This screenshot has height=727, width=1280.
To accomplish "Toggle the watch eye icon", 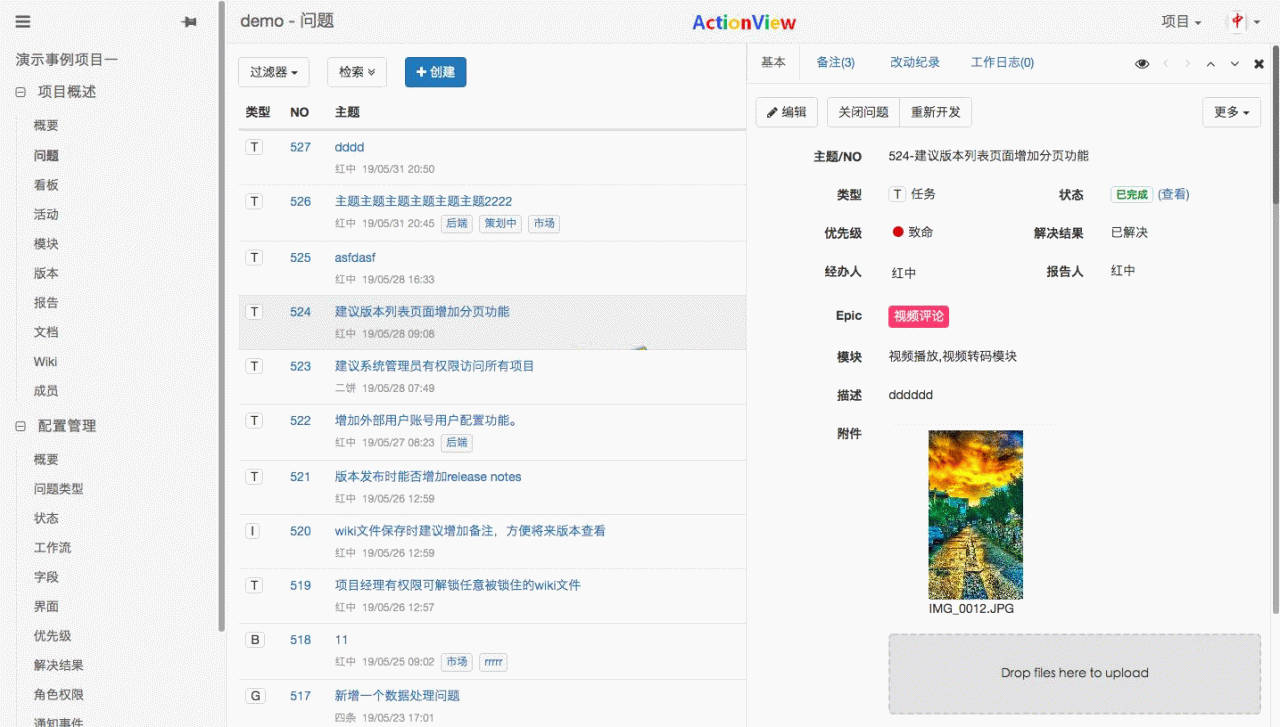I will (x=1142, y=63).
